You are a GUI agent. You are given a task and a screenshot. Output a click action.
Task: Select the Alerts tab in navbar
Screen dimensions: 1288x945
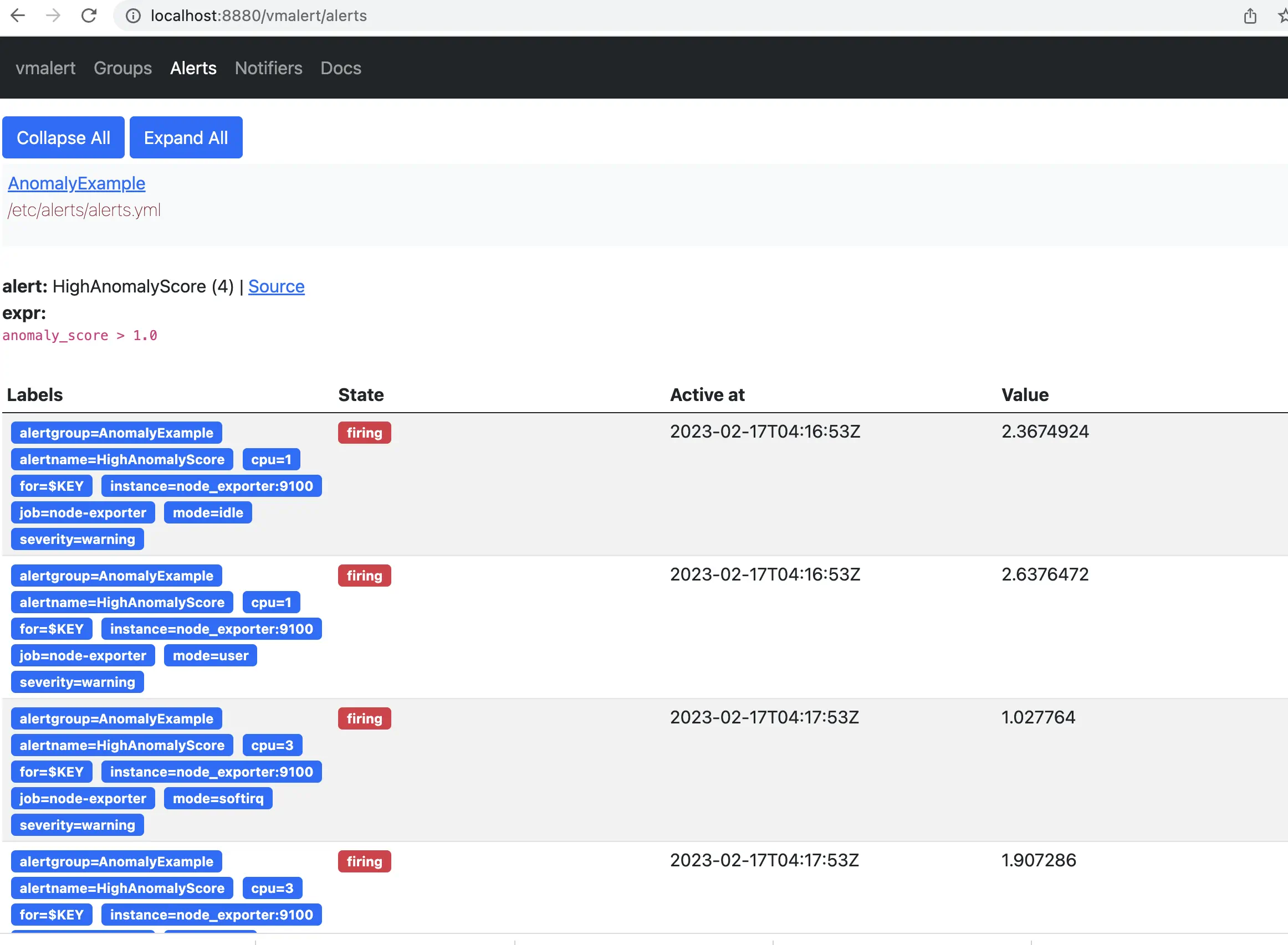(193, 68)
